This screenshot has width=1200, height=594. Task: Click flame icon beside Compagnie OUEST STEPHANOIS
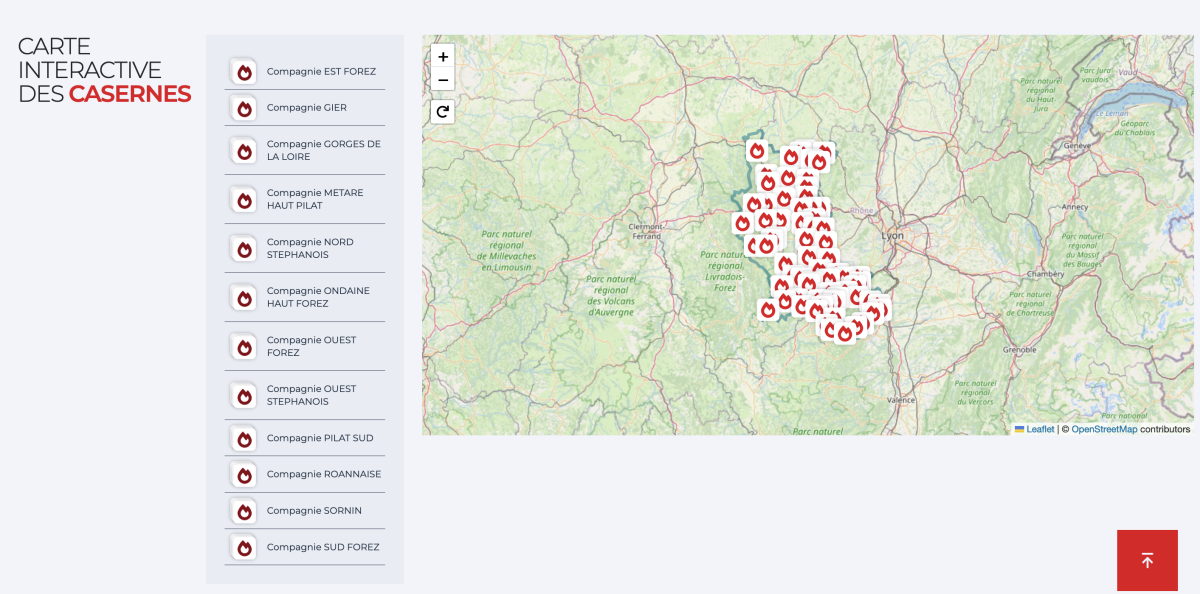pos(244,396)
